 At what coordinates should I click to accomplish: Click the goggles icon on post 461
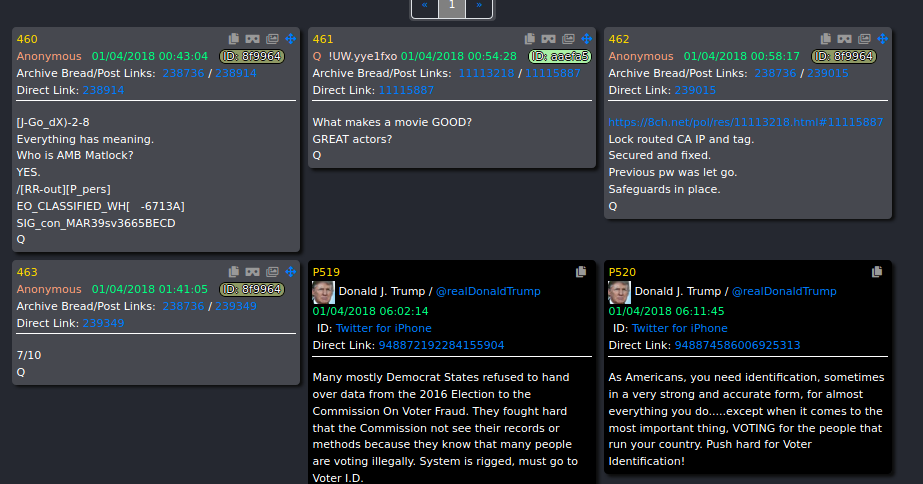pos(549,39)
